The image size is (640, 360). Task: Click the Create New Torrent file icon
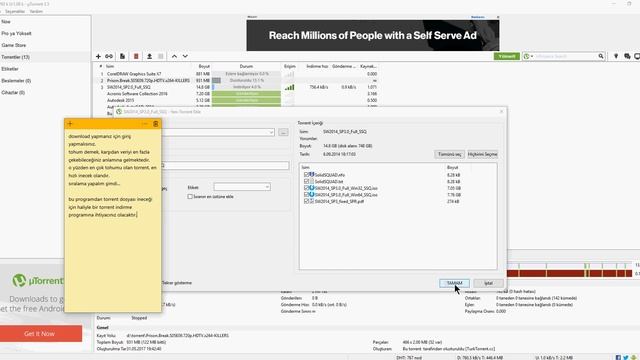pos(122,56)
